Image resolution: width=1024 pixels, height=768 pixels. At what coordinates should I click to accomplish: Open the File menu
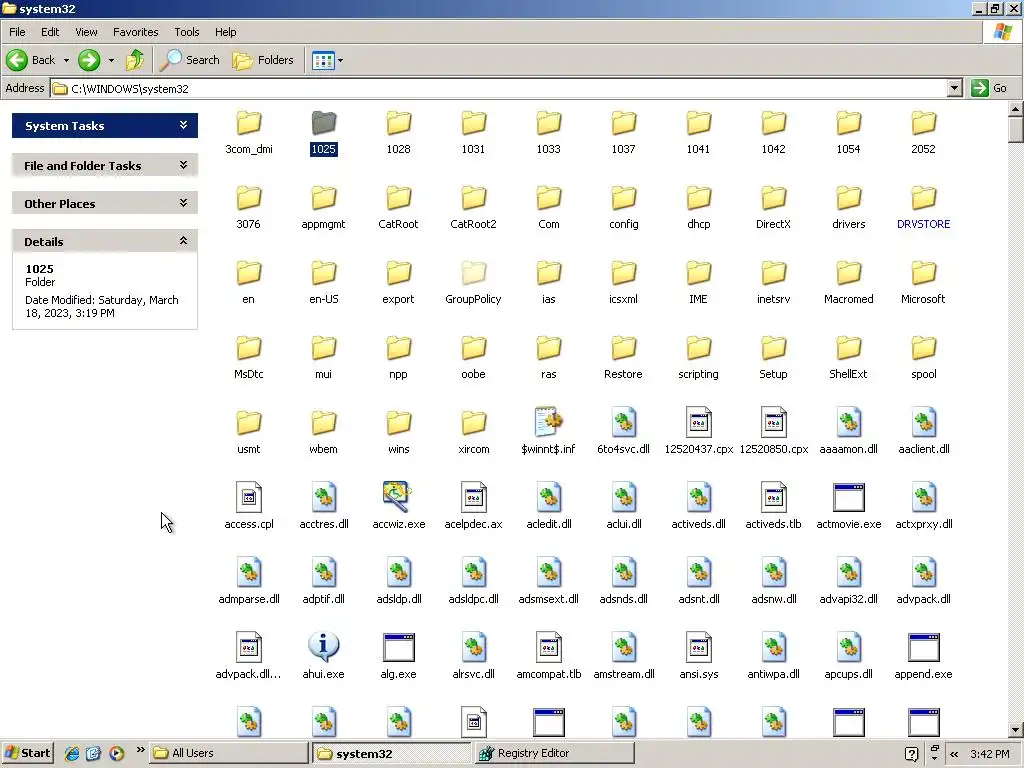coord(18,32)
